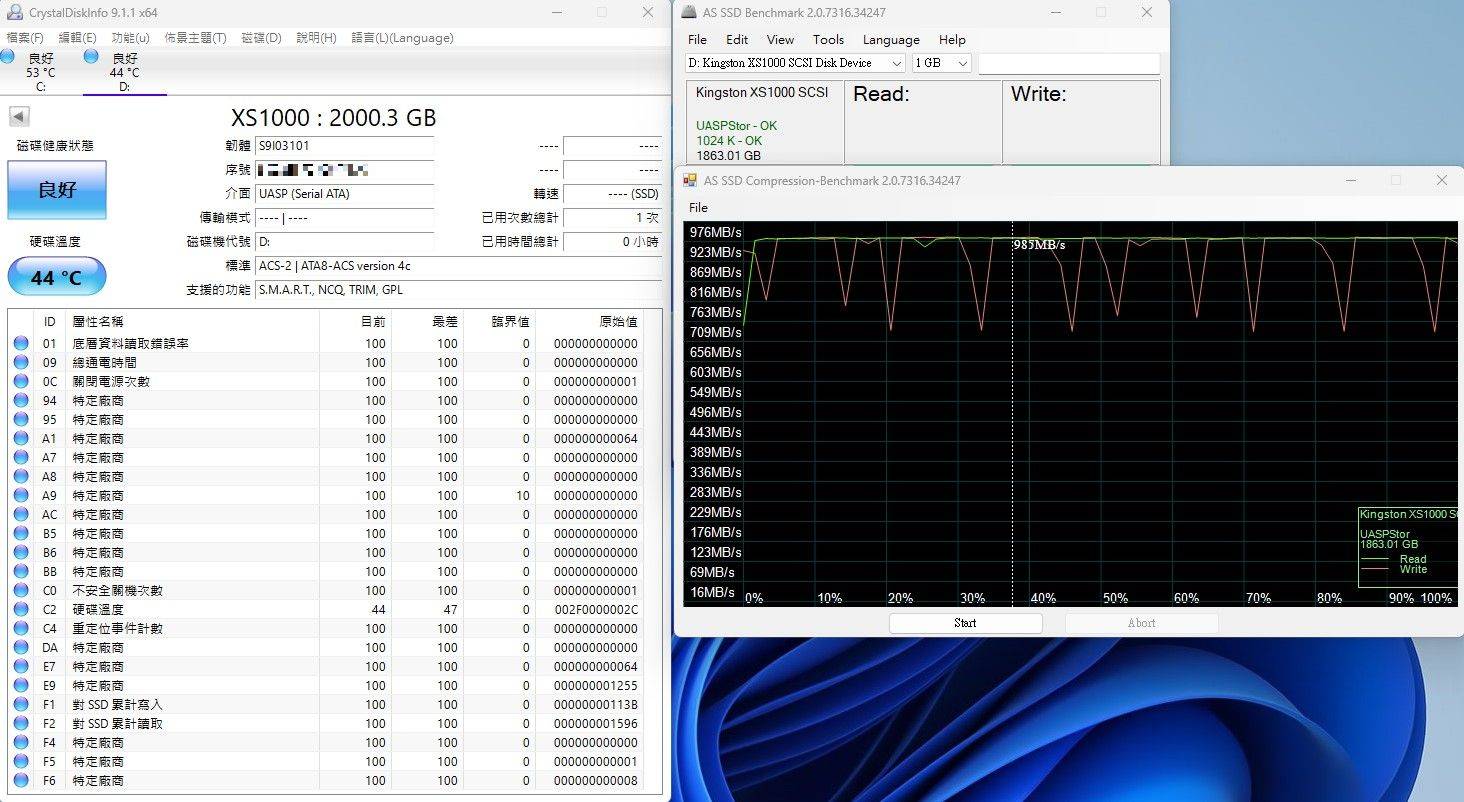
Task: Expand the 1 GB test size dropdown
Action: [x=962, y=63]
